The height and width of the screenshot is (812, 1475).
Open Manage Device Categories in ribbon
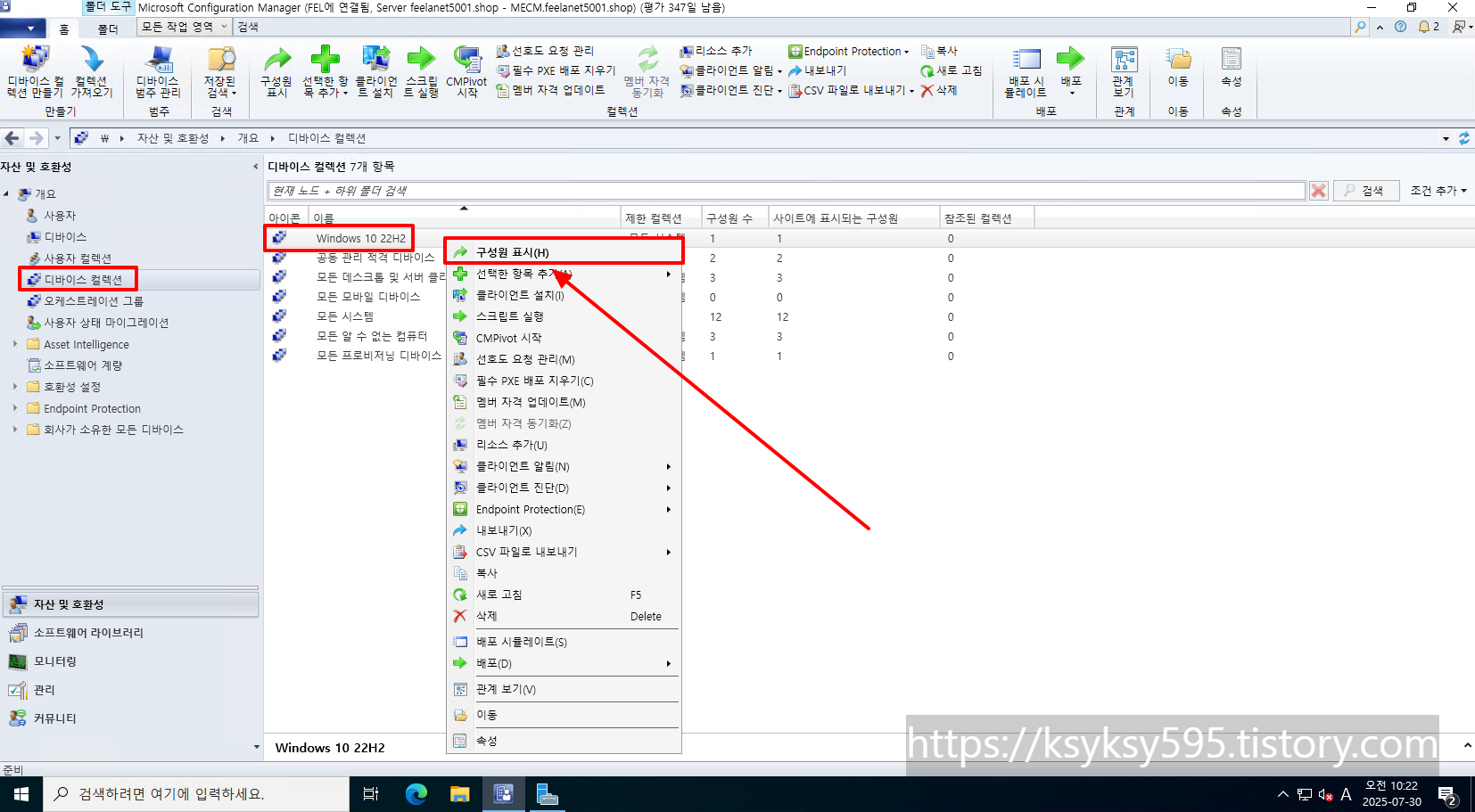tap(158, 71)
